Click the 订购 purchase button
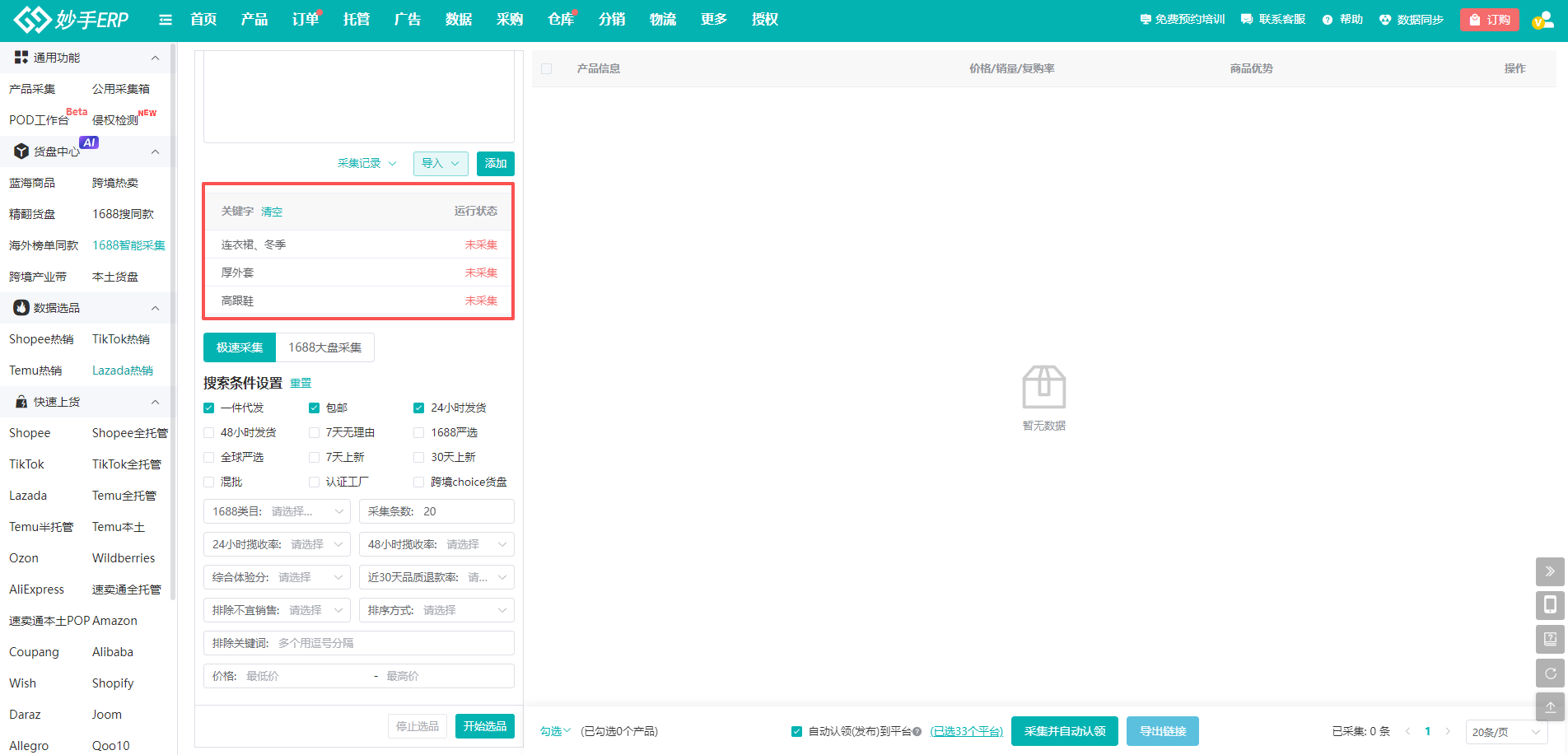The height and width of the screenshot is (755, 1568). [1489, 20]
